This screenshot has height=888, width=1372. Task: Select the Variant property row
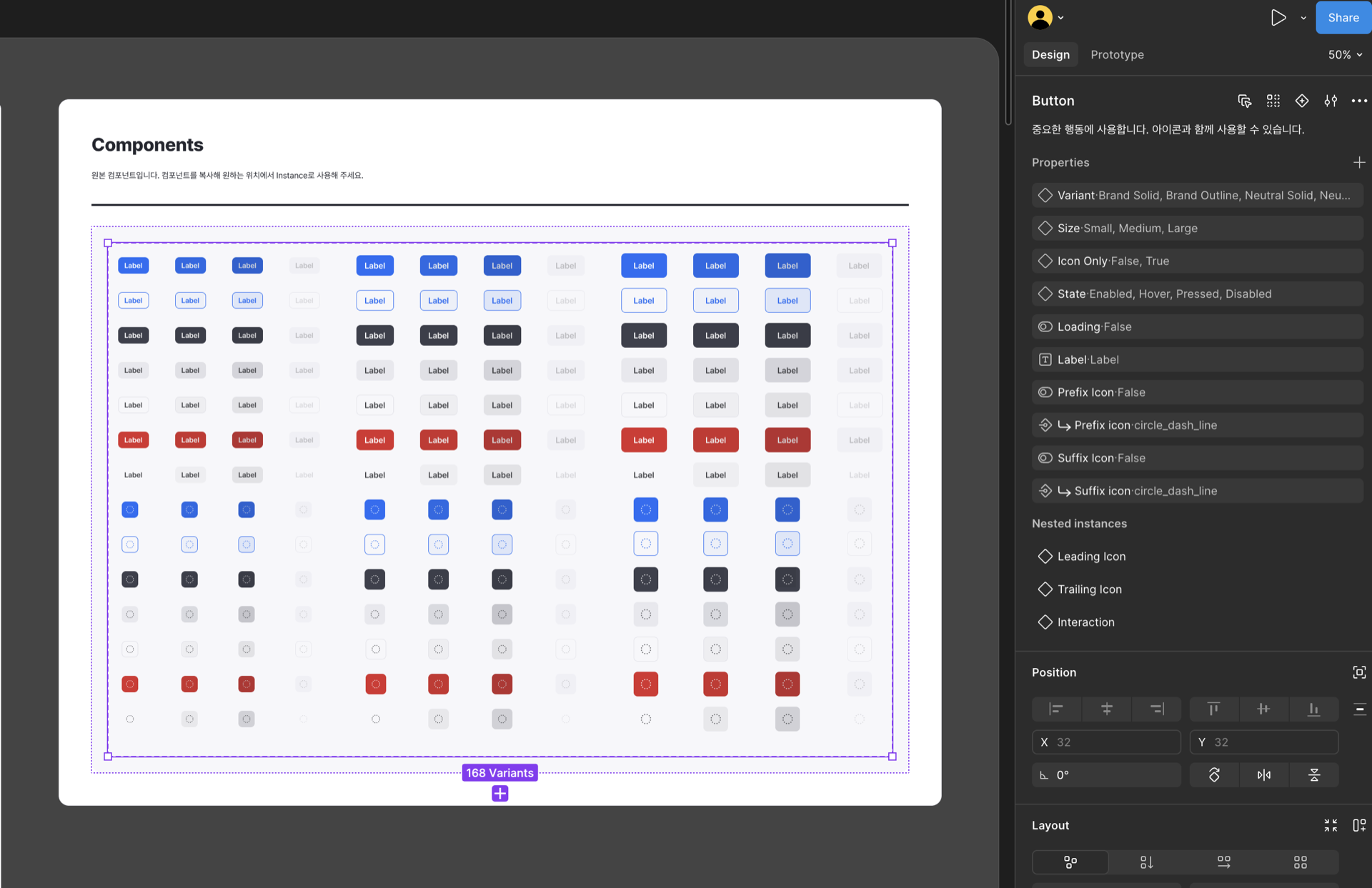coord(1198,195)
